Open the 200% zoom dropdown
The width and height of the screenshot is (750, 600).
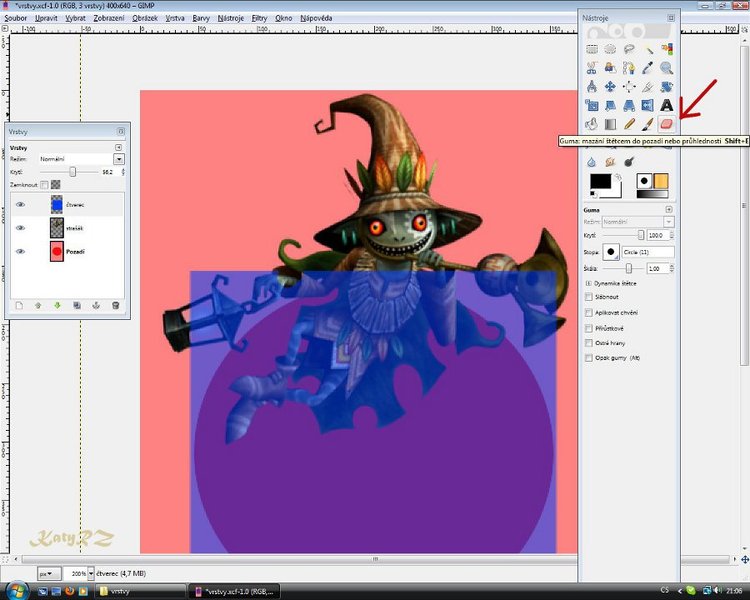[91, 573]
